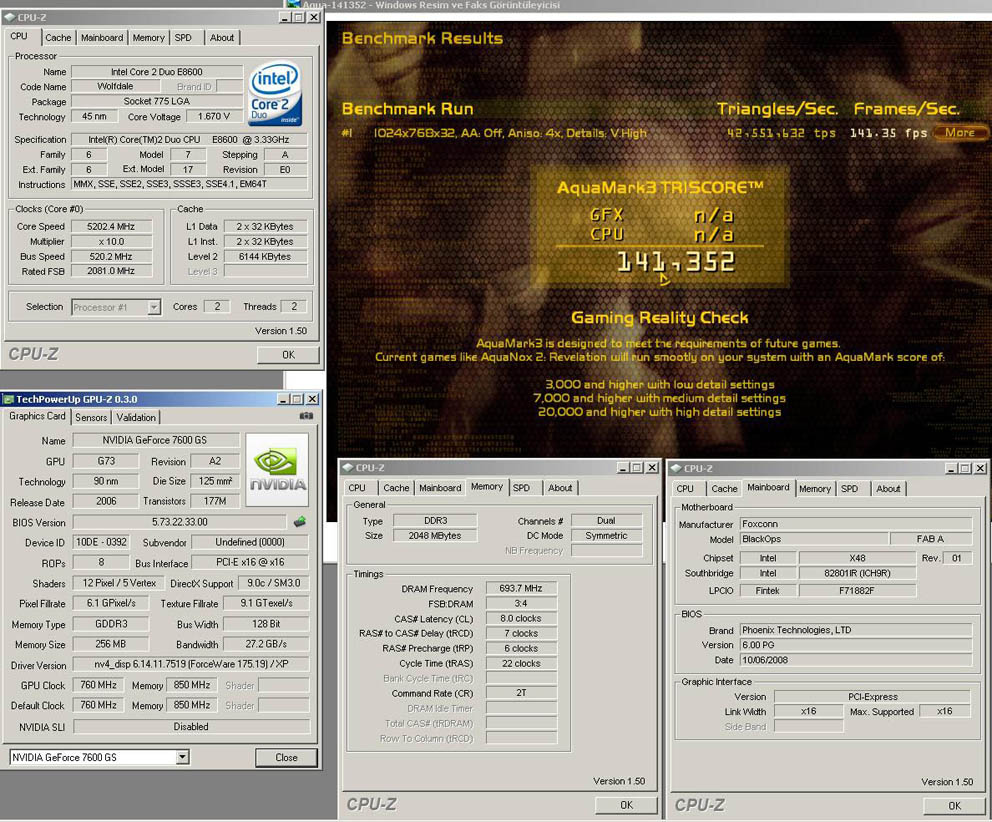Click the Mainboard CPU-Z window title icon
The width and height of the screenshot is (992, 822).
click(x=676, y=468)
